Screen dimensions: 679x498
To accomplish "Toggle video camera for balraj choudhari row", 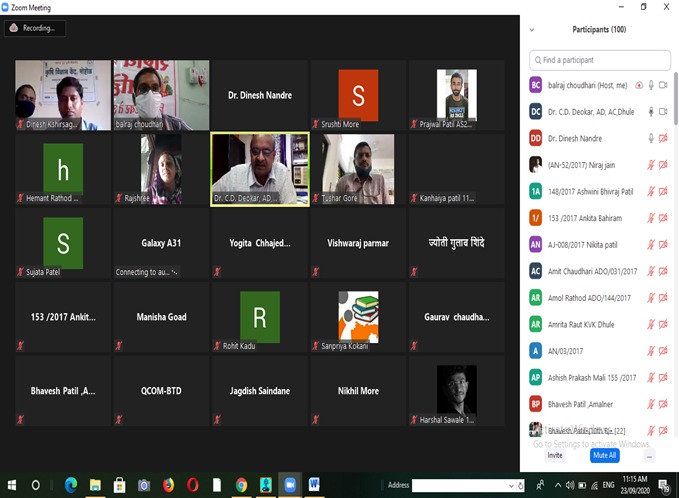I will tap(663, 85).
